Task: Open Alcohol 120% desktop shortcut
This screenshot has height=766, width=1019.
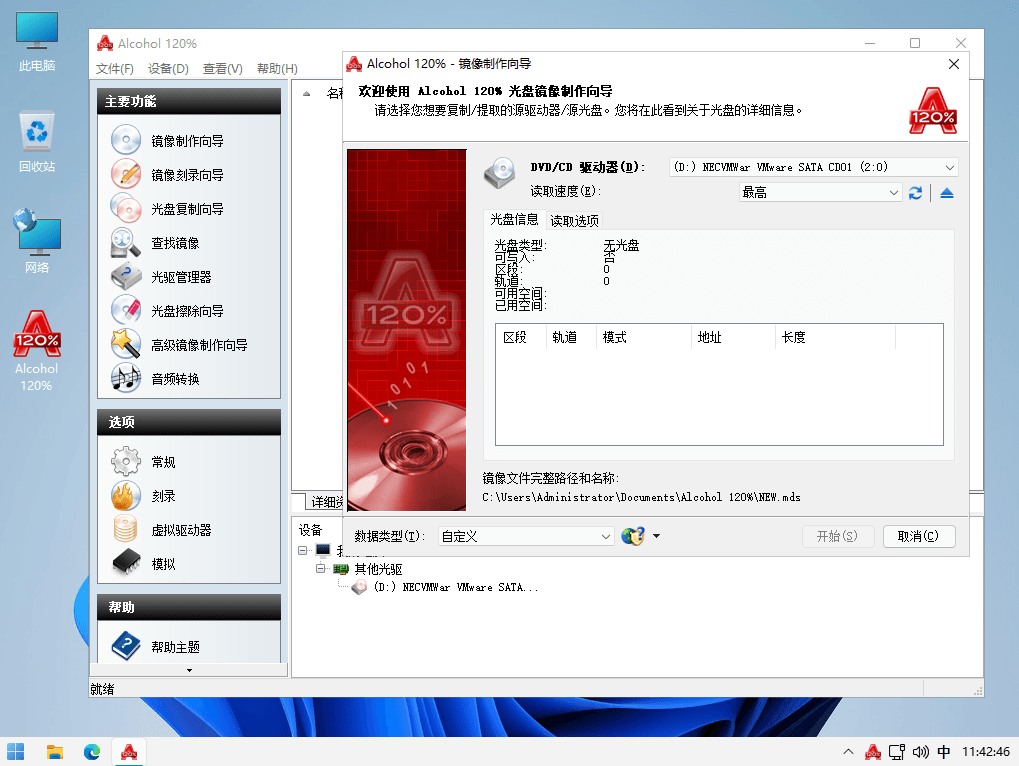Action: [36, 351]
